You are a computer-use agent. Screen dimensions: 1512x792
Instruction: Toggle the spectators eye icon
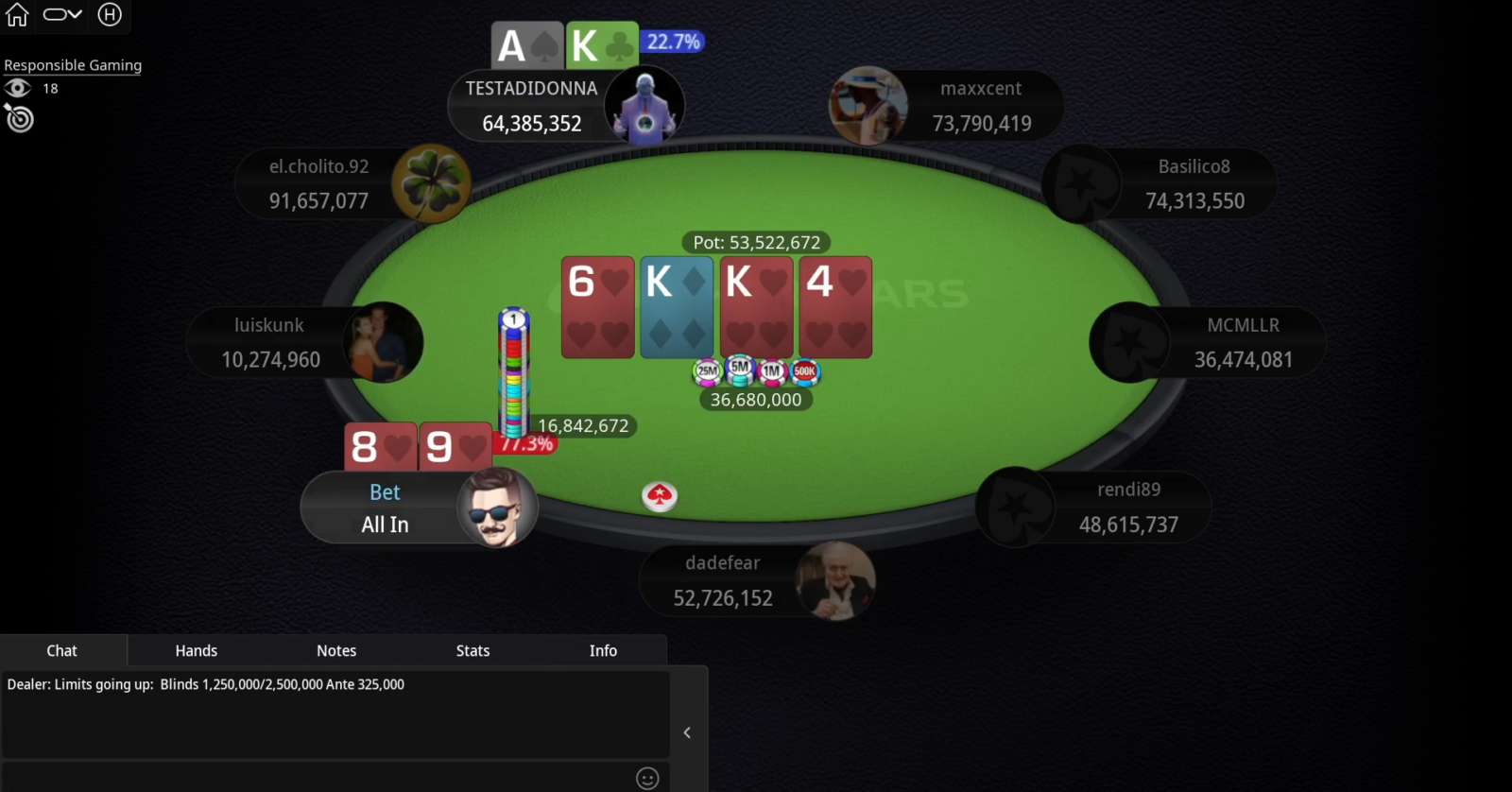click(x=18, y=88)
